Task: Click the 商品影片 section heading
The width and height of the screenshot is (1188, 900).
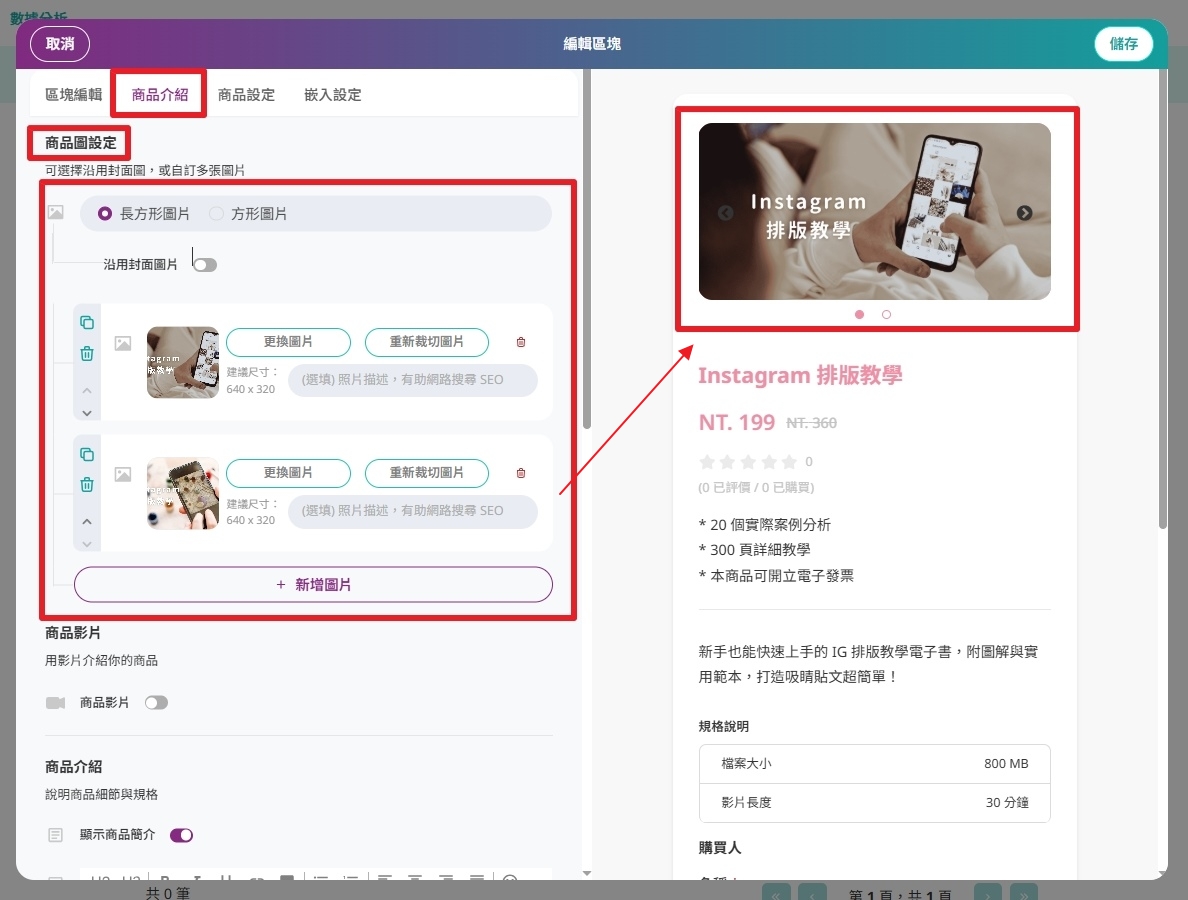Action: (x=73, y=633)
